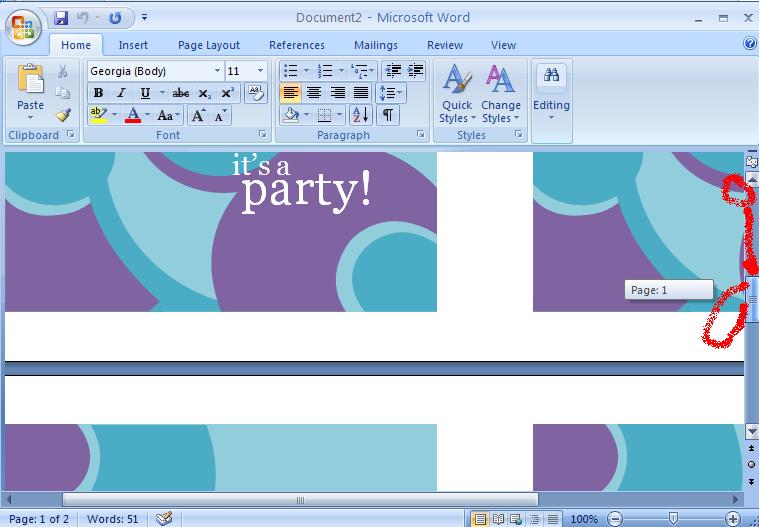
Task: Click zoom slider handle
Action: click(673, 519)
